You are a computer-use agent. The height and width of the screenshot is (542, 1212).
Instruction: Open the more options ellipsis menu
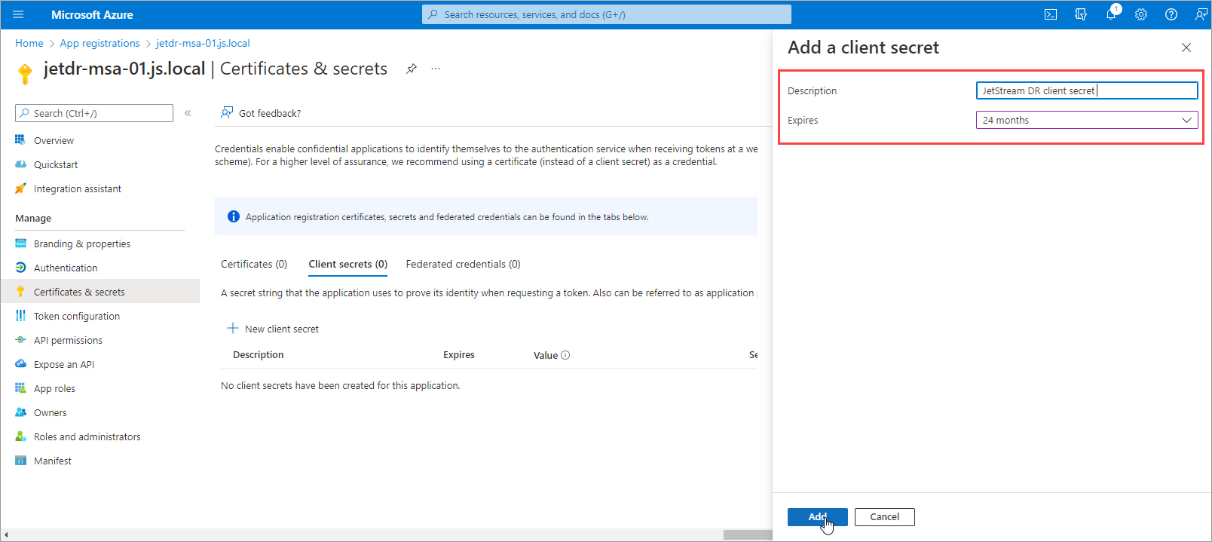pyautogui.click(x=436, y=69)
